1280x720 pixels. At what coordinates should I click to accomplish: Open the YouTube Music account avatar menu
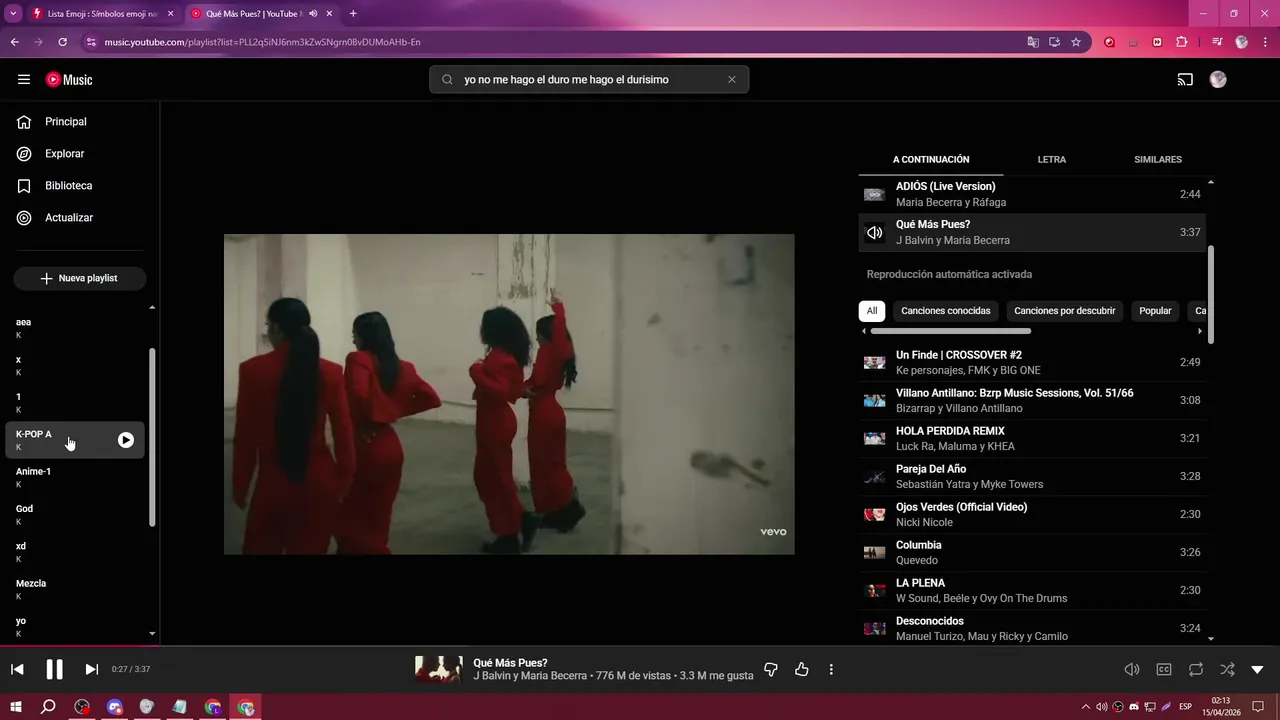pyautogui.click(x=1218, y=79)
